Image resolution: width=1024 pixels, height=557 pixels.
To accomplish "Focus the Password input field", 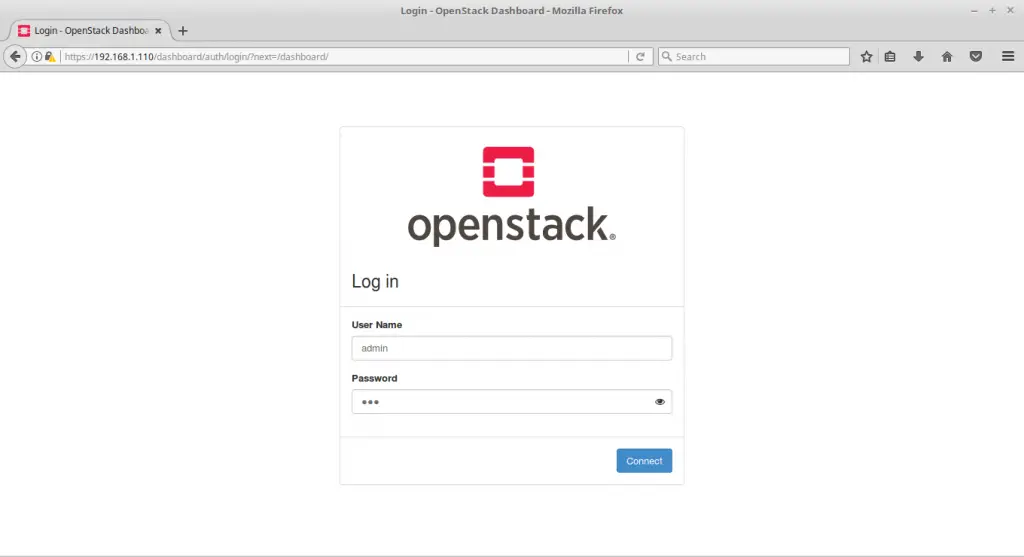I will pyautogui.click(x=511, y=402).
